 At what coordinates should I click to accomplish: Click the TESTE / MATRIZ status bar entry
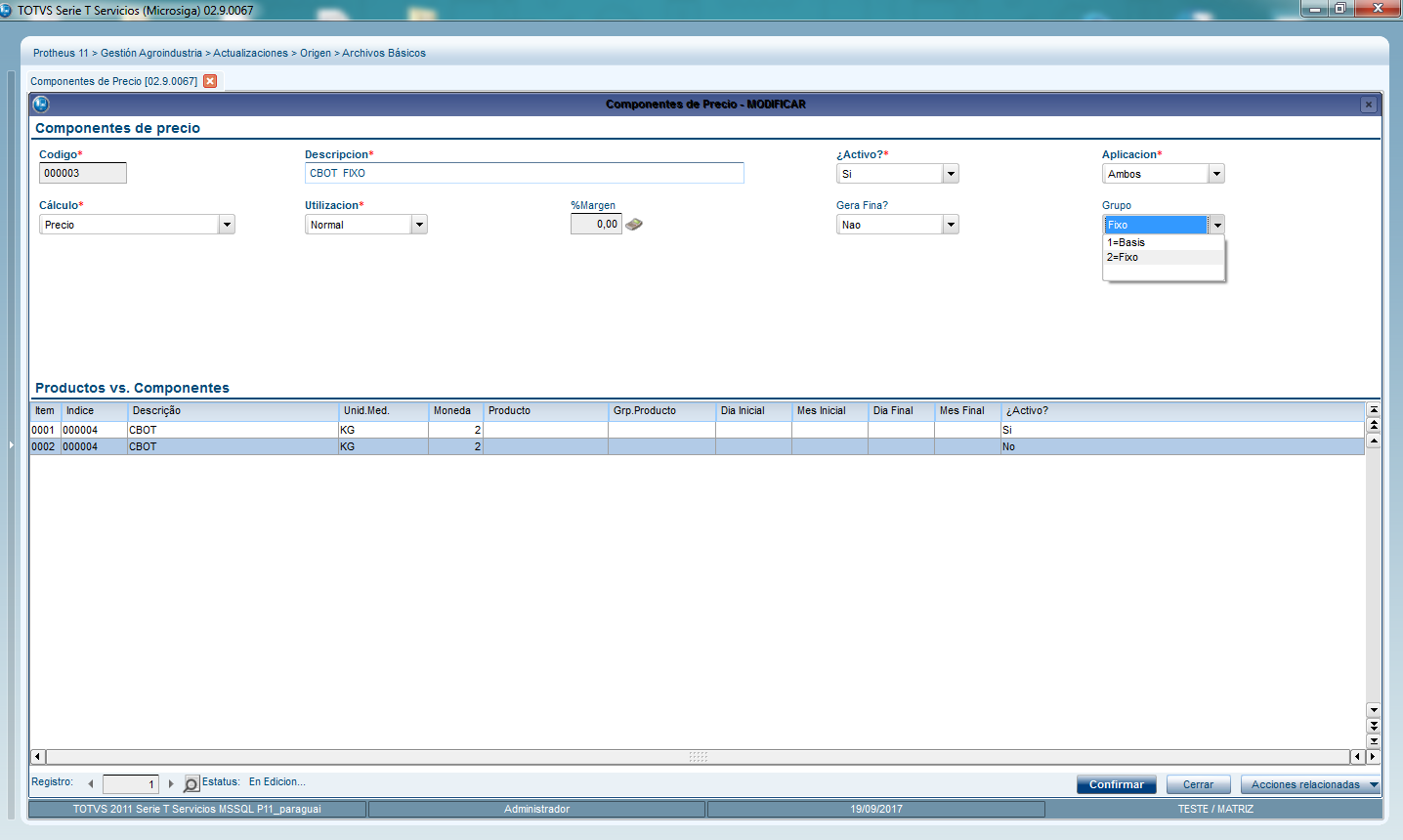click(x=1214, y=809)
